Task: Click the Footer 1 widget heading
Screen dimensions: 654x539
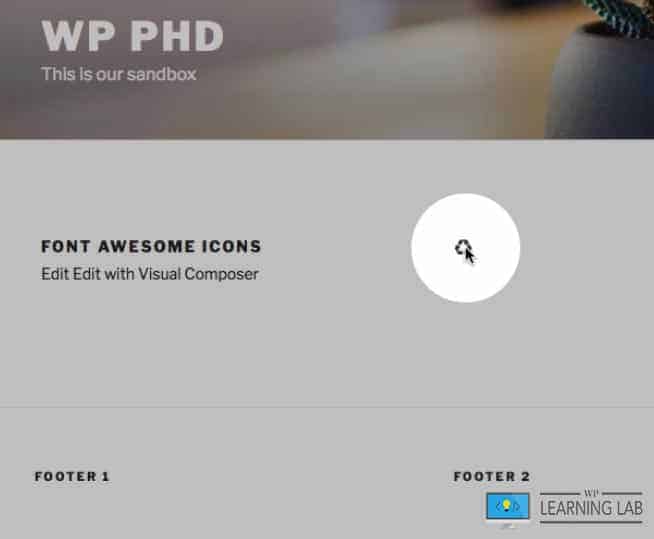Action: pyautogui.click(x=72, y=476)
